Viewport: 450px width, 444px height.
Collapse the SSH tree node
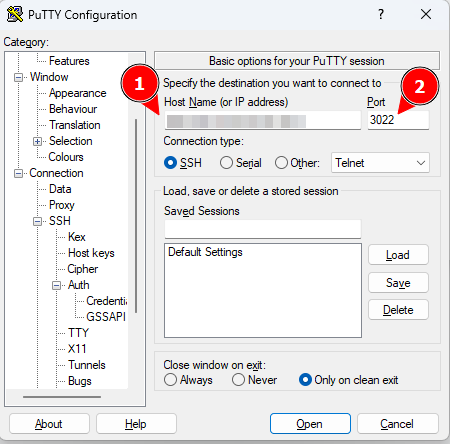click(37, 222)
